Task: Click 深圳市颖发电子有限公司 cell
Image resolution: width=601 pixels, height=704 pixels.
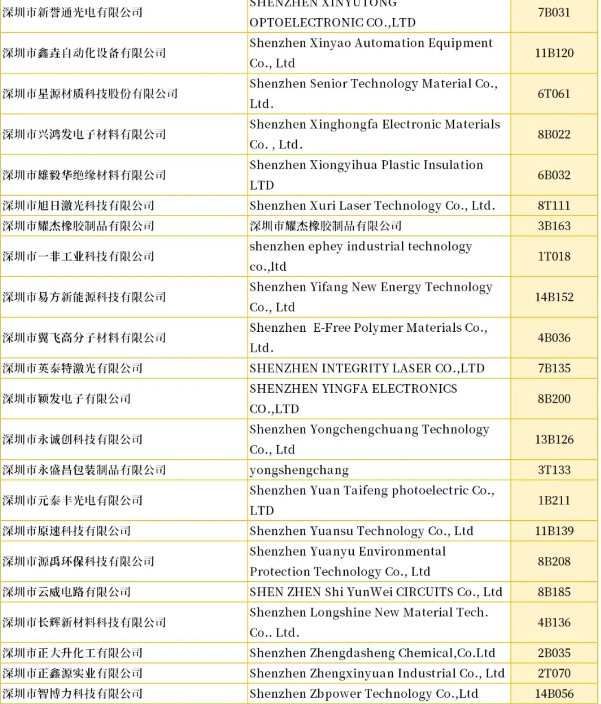Action: (66, 399)
